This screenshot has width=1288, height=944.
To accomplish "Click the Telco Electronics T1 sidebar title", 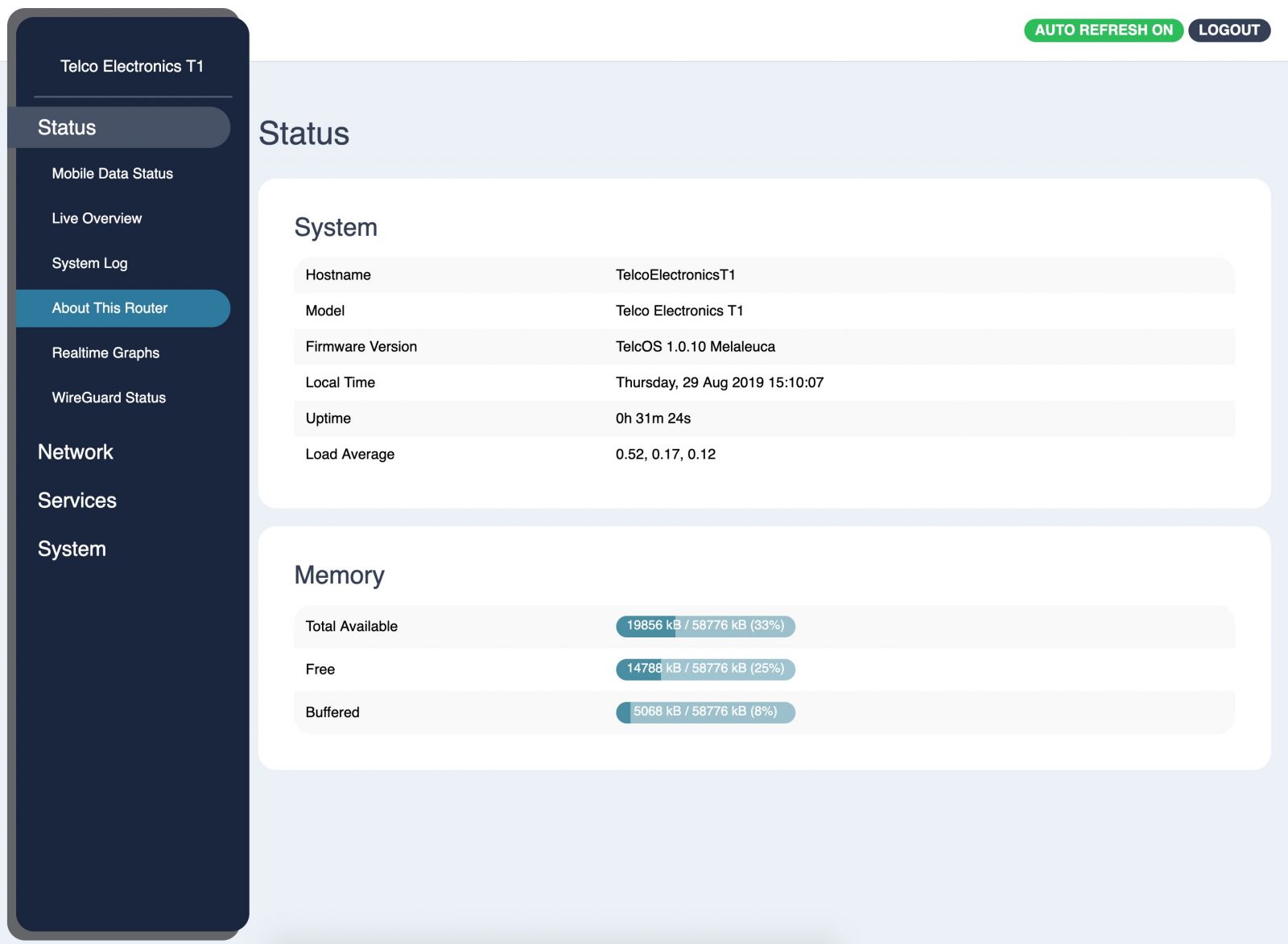I will coord(132,66).
